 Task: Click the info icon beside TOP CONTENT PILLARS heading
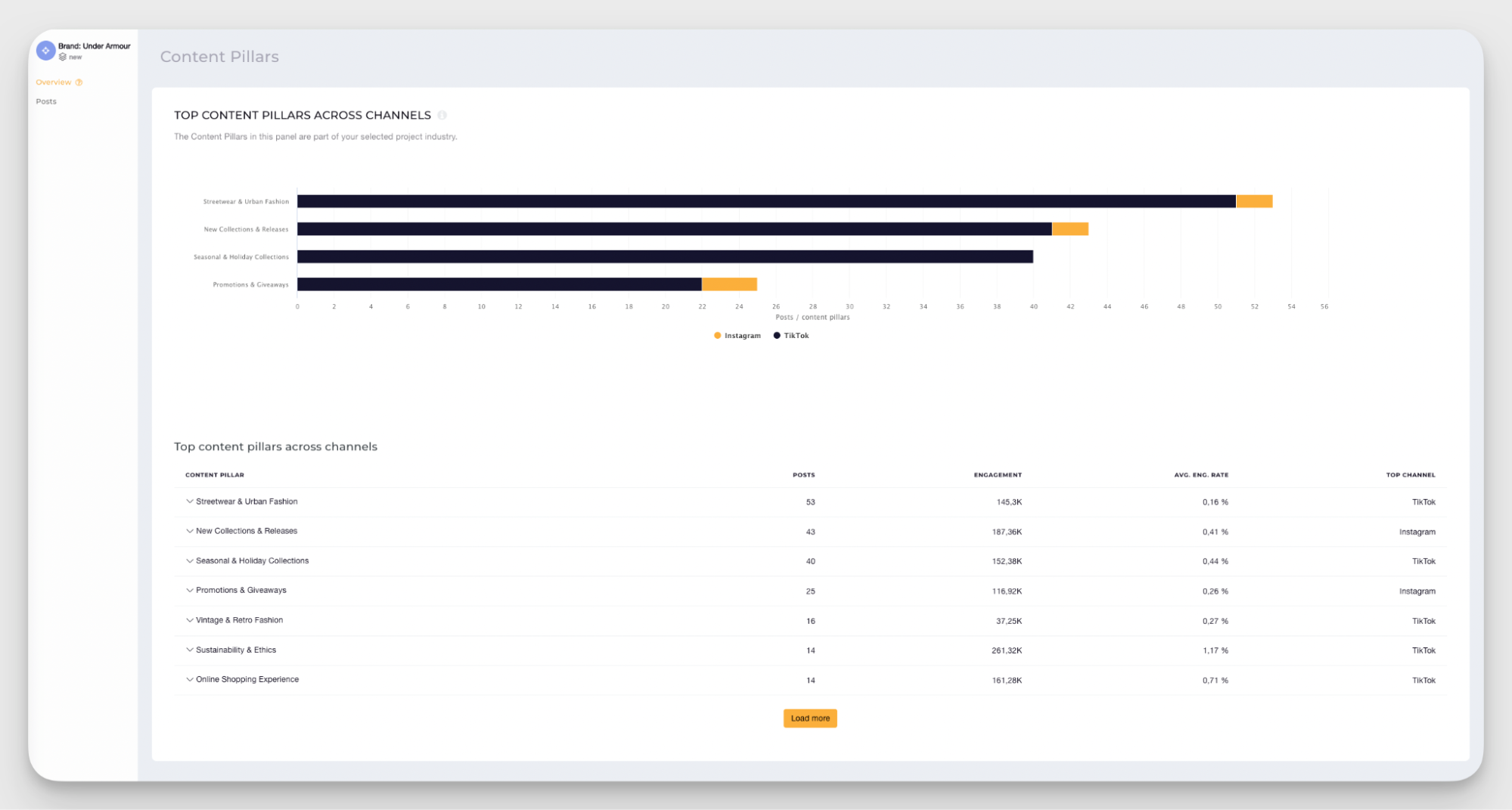(x=443, y=115)
